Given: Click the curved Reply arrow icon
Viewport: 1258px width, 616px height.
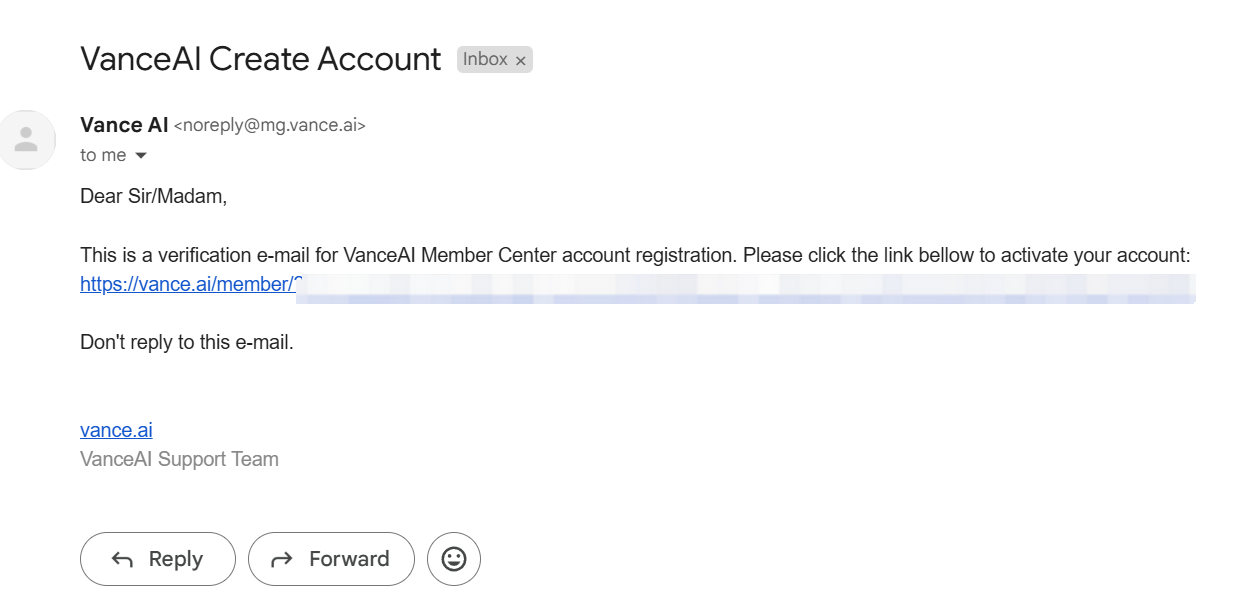Looking at the screenshot, I should 122,560.
